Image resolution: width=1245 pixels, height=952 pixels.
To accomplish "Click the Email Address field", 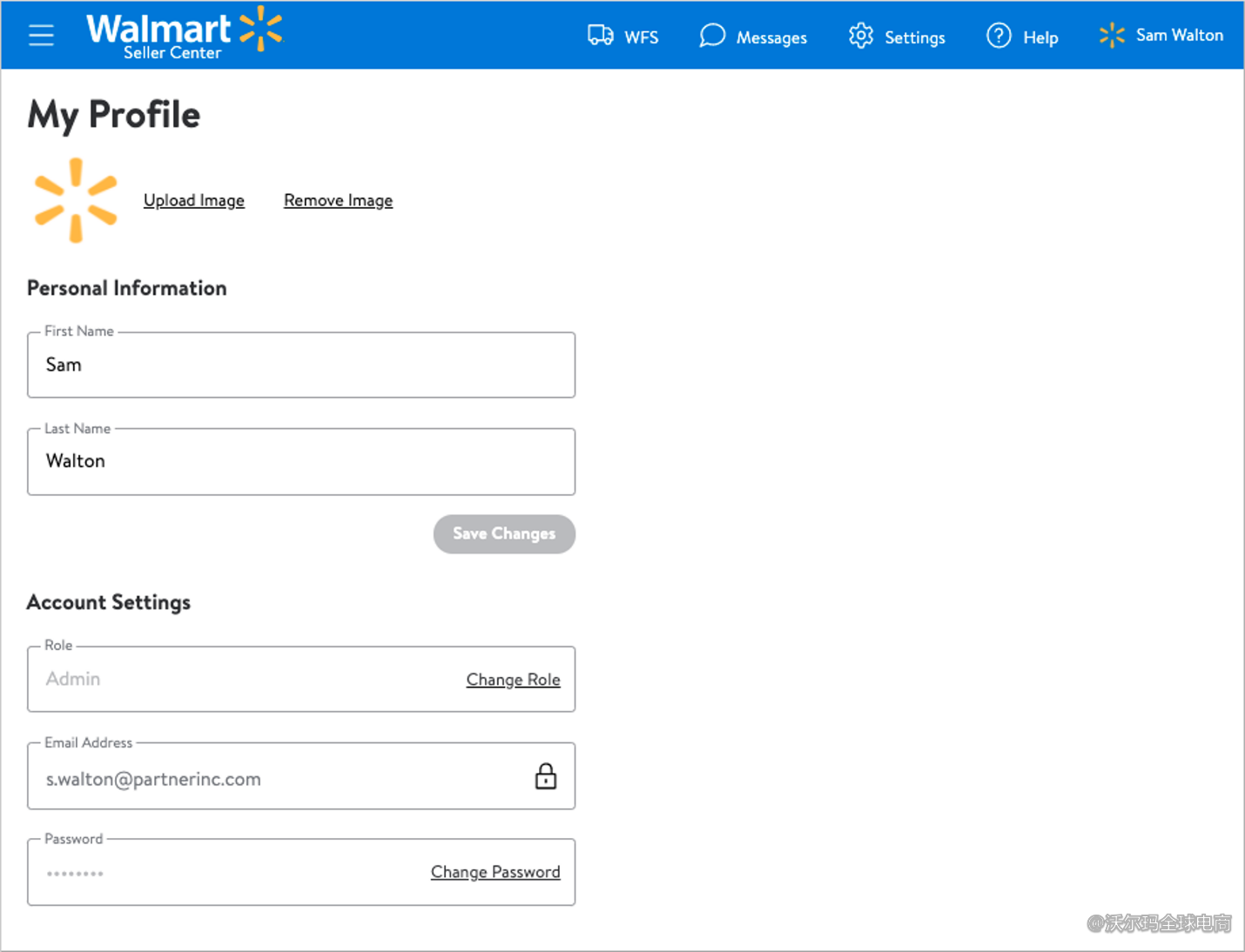I will (x=301, y=776).
